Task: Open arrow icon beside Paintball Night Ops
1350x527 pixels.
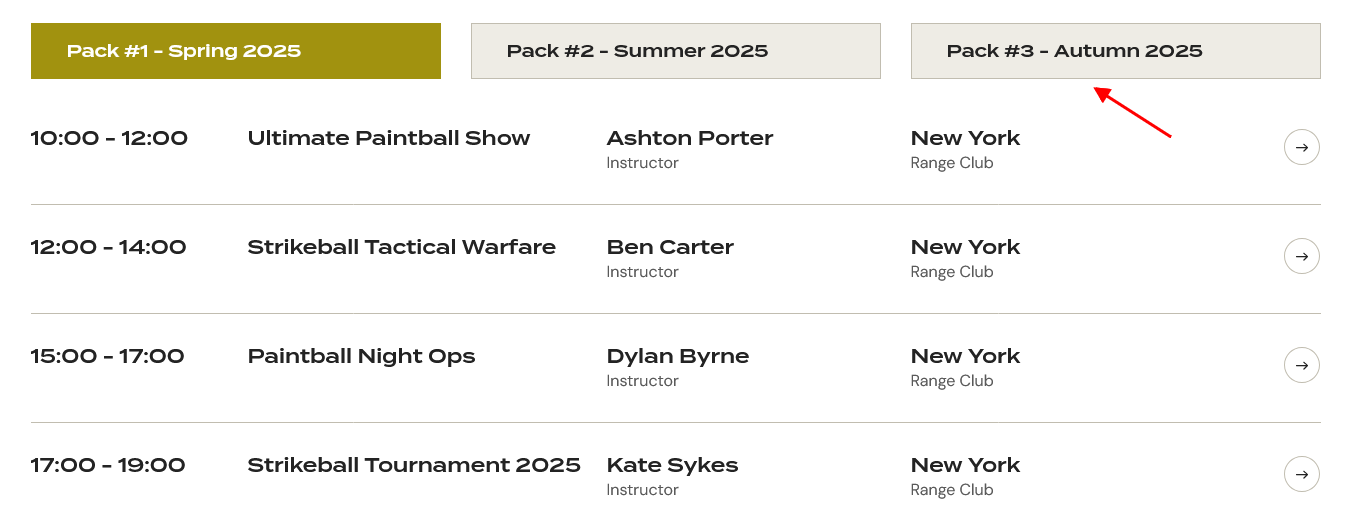Action: pos(1301,366)
